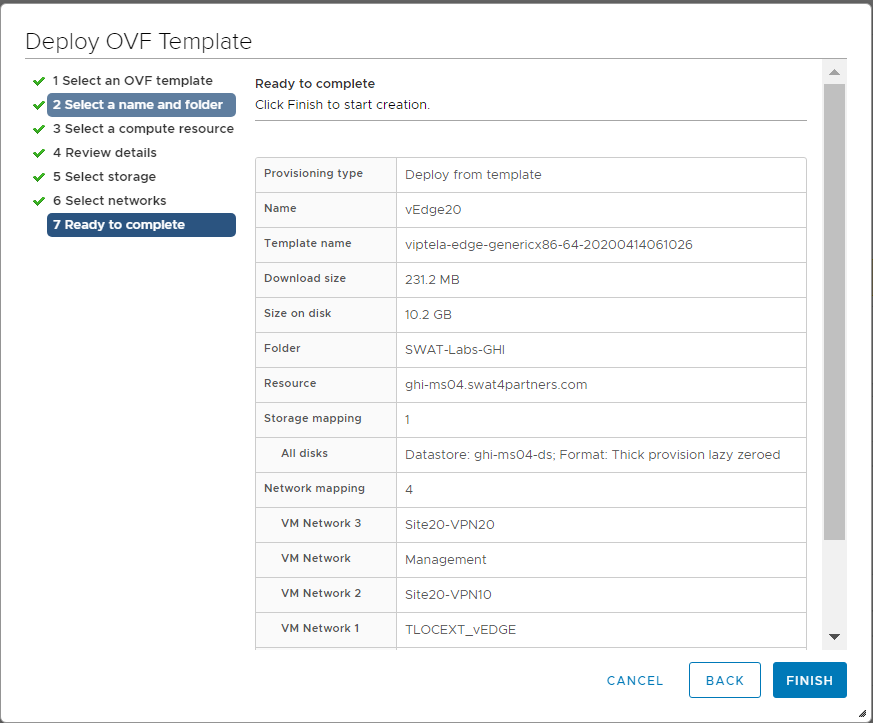This screenshot has height=723, width=873.
Task: Click the green checkmark beside Select networks
Action: point(39,201)
